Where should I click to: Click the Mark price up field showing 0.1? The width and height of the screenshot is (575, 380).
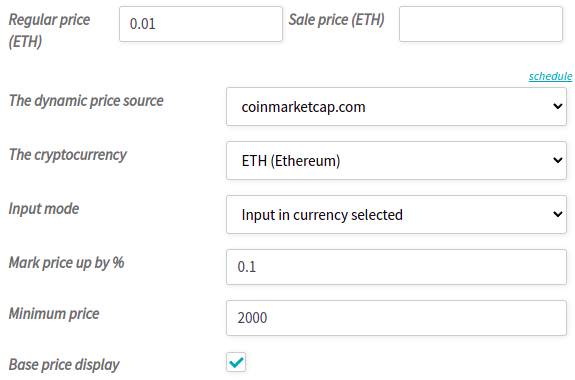coord(396,267)
